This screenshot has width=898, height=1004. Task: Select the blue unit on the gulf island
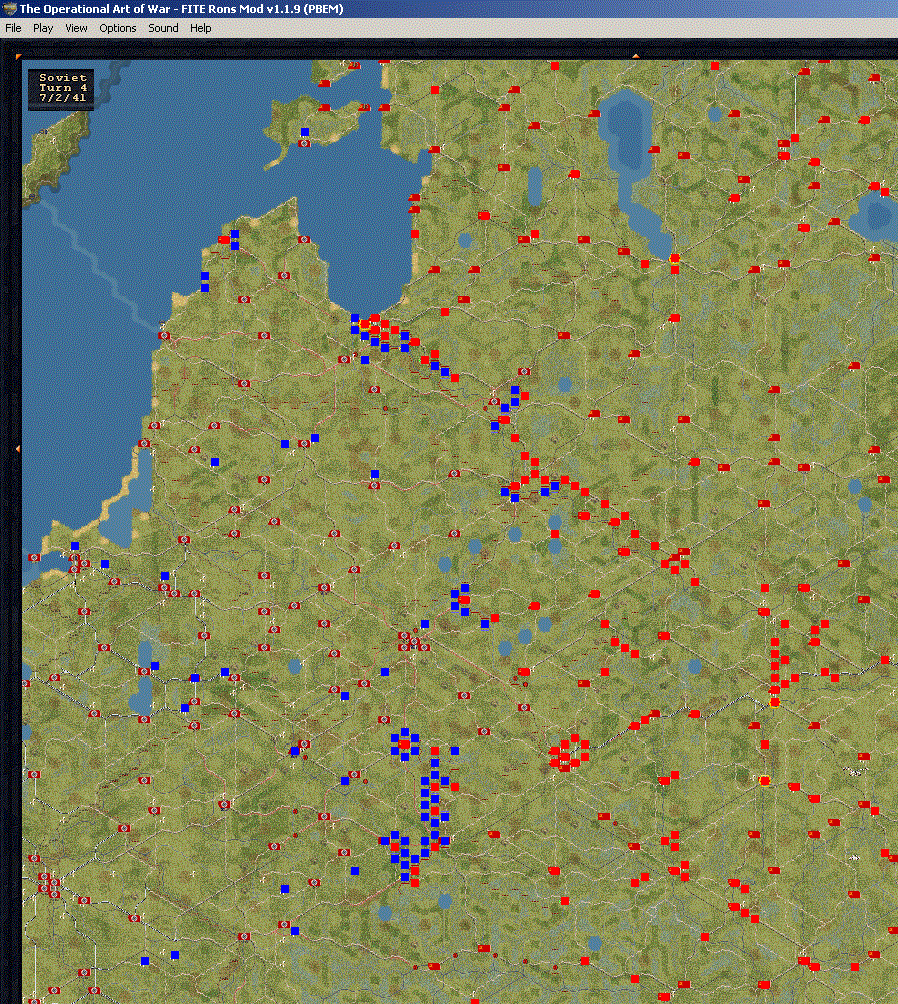click(x=305, y=132)
